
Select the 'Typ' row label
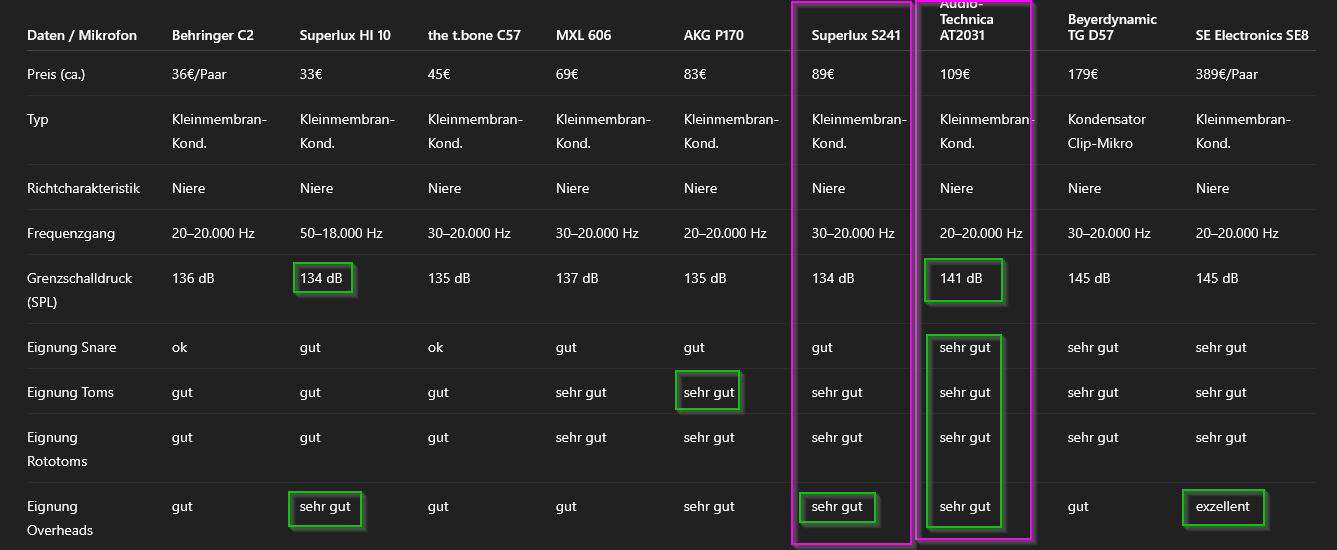pyautogui.click(x=38, y=119)
